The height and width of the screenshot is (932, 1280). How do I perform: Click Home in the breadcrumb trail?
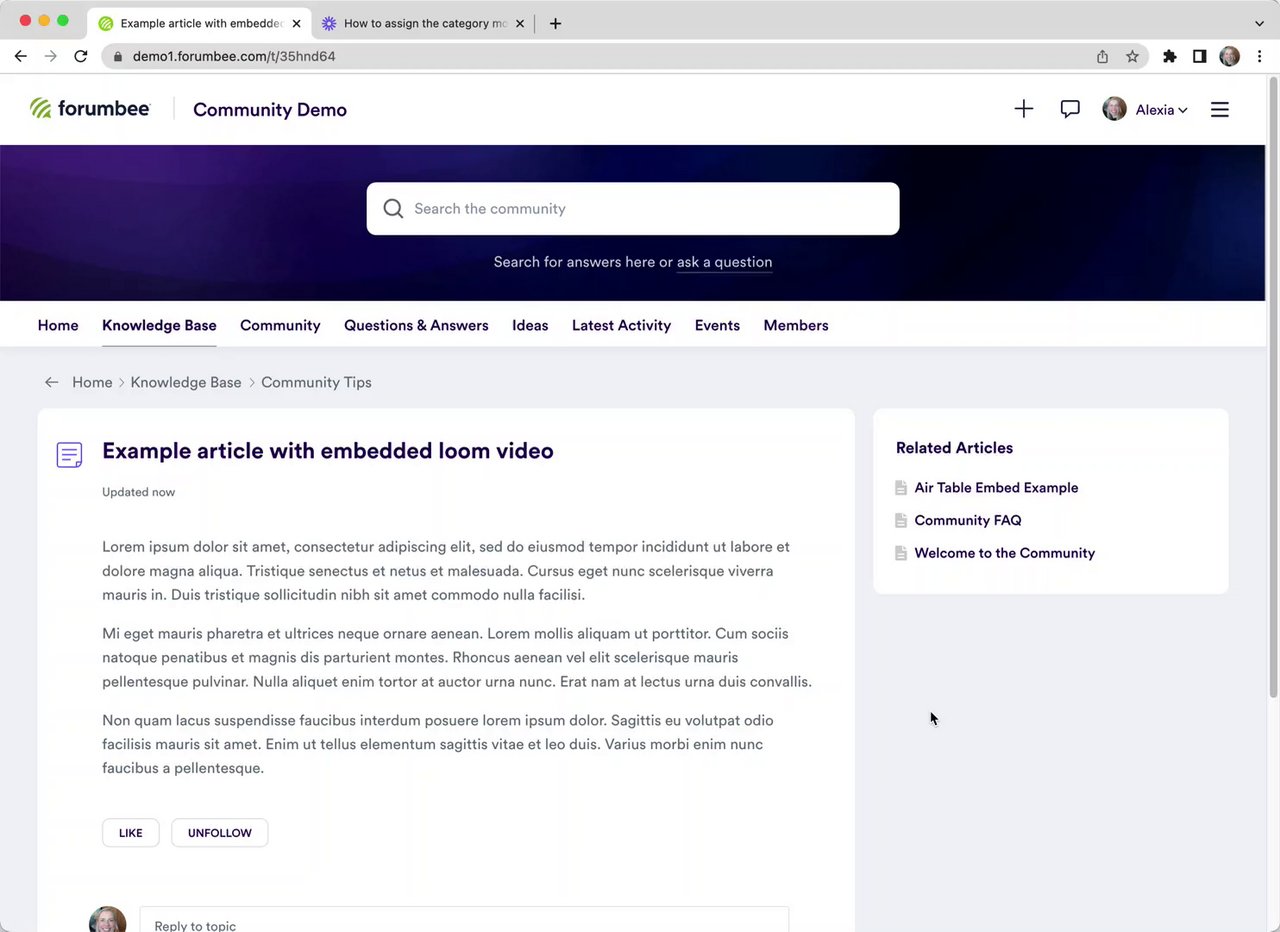[92, 382]
